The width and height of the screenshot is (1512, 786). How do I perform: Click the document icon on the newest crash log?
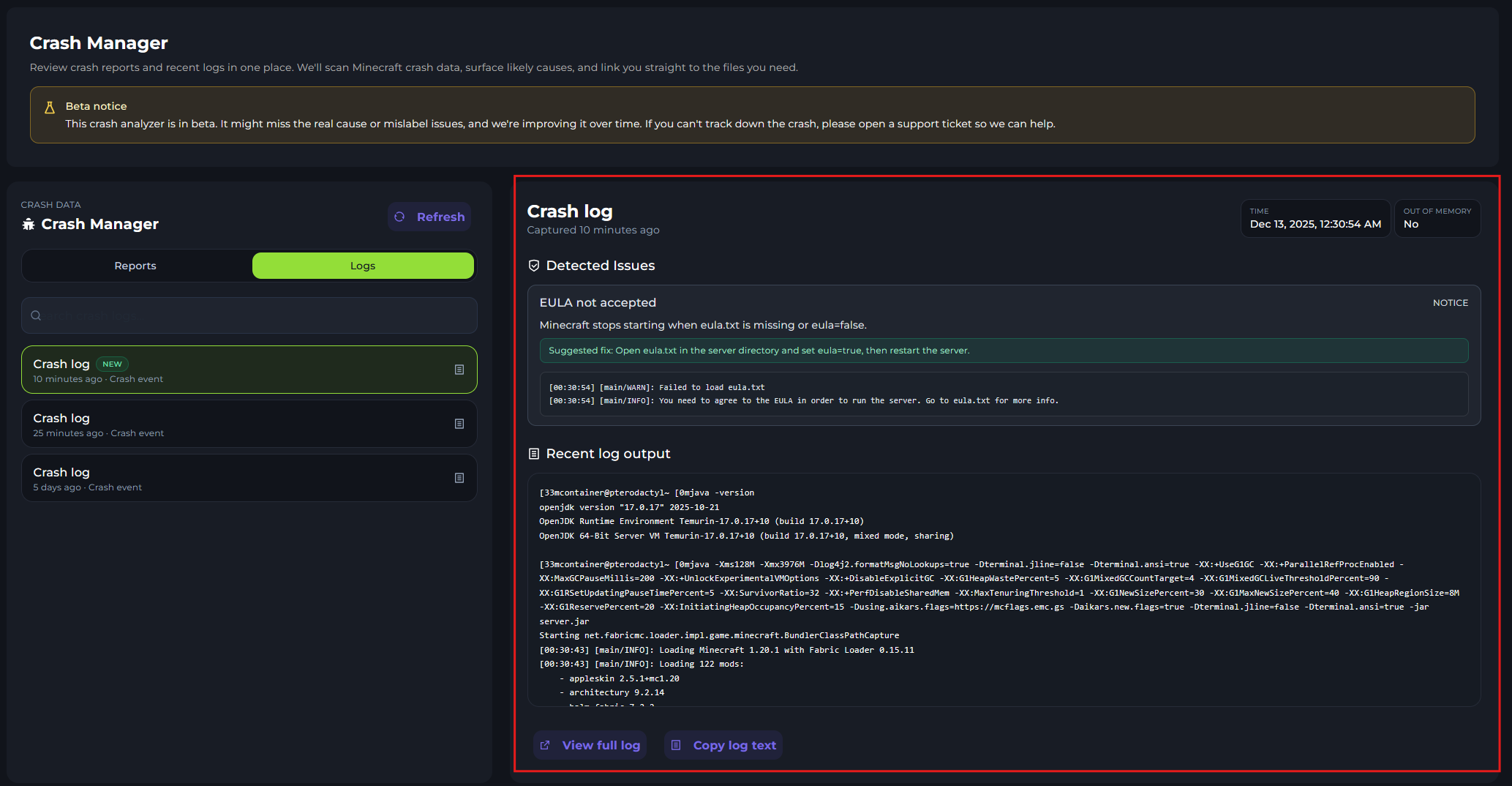point(459,370)
